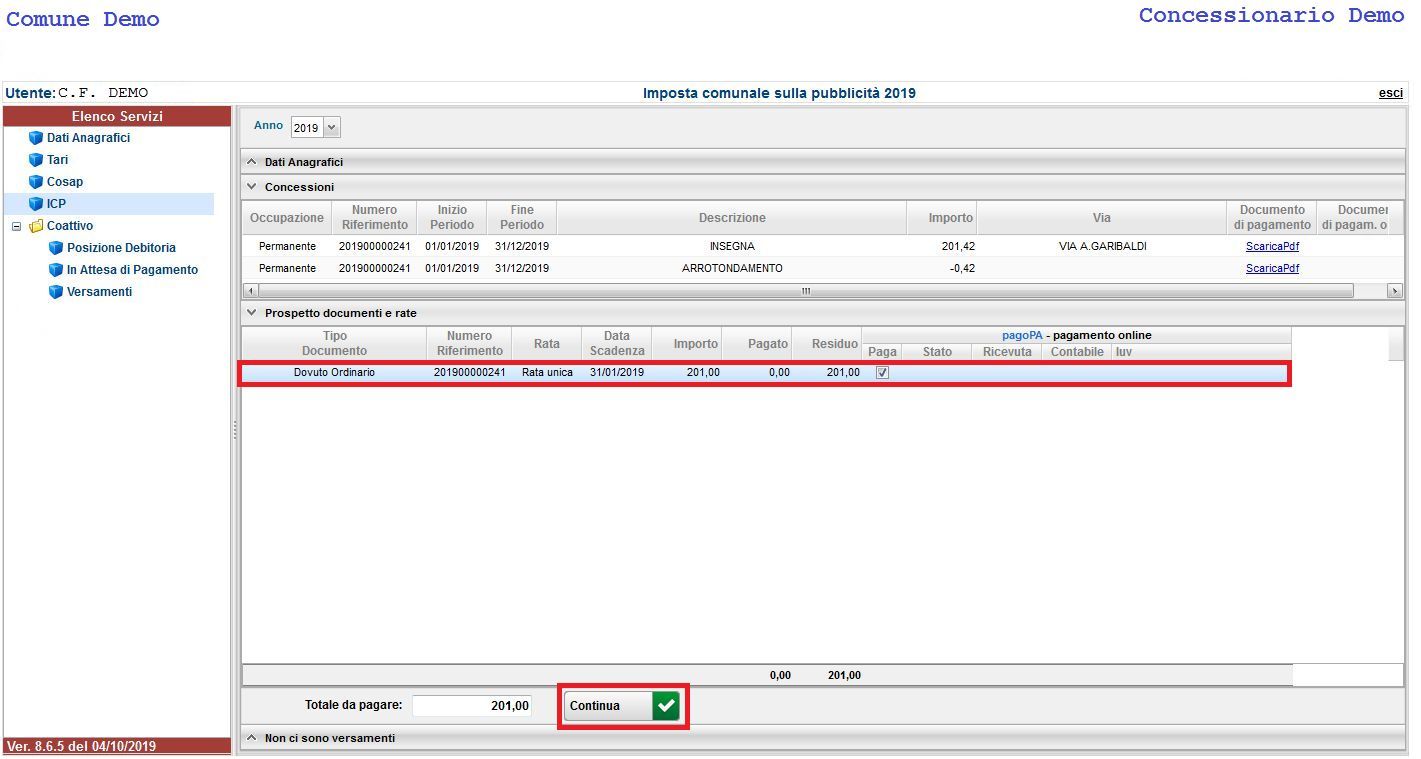Open Versamenti under Coattivo
Image resolution: width=1421 pixels, height=759 pixels.
[99, 292]
